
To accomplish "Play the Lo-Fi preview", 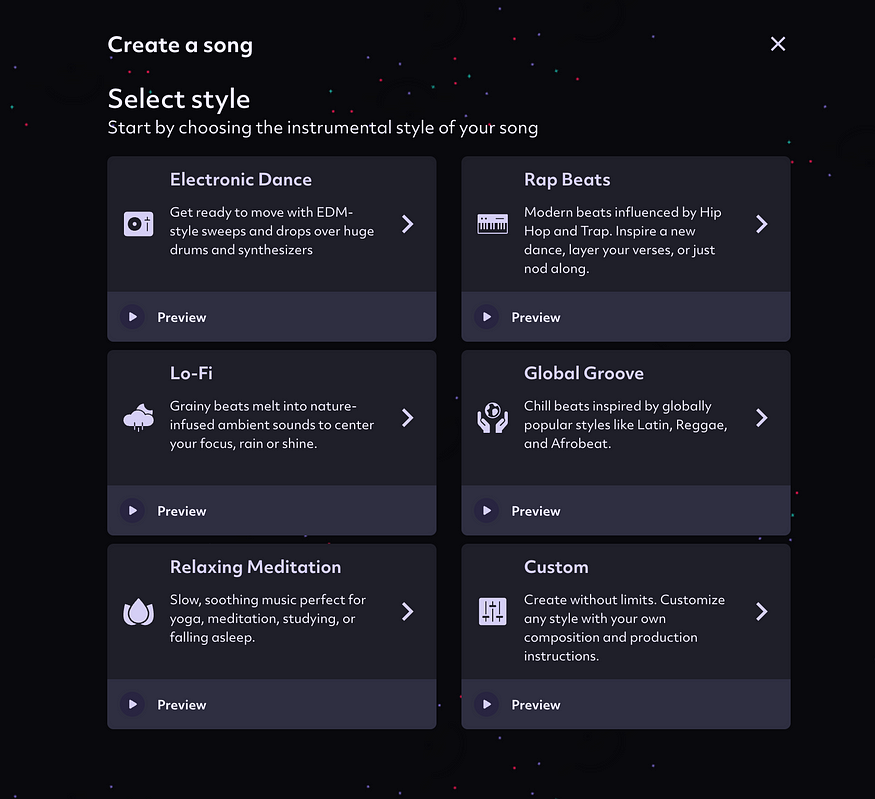I will click(133, 511).
